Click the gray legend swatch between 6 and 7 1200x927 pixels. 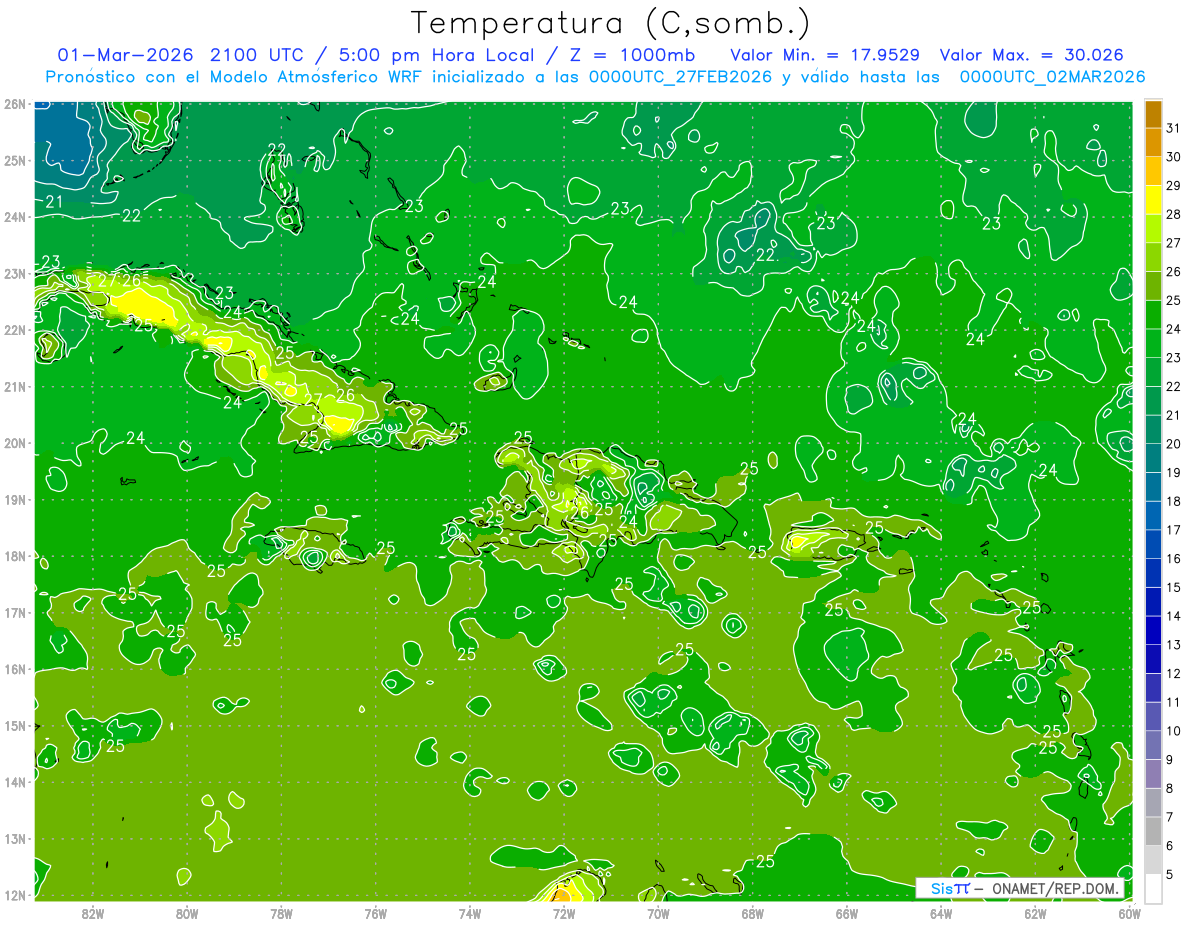click(x=1153, y=831)
